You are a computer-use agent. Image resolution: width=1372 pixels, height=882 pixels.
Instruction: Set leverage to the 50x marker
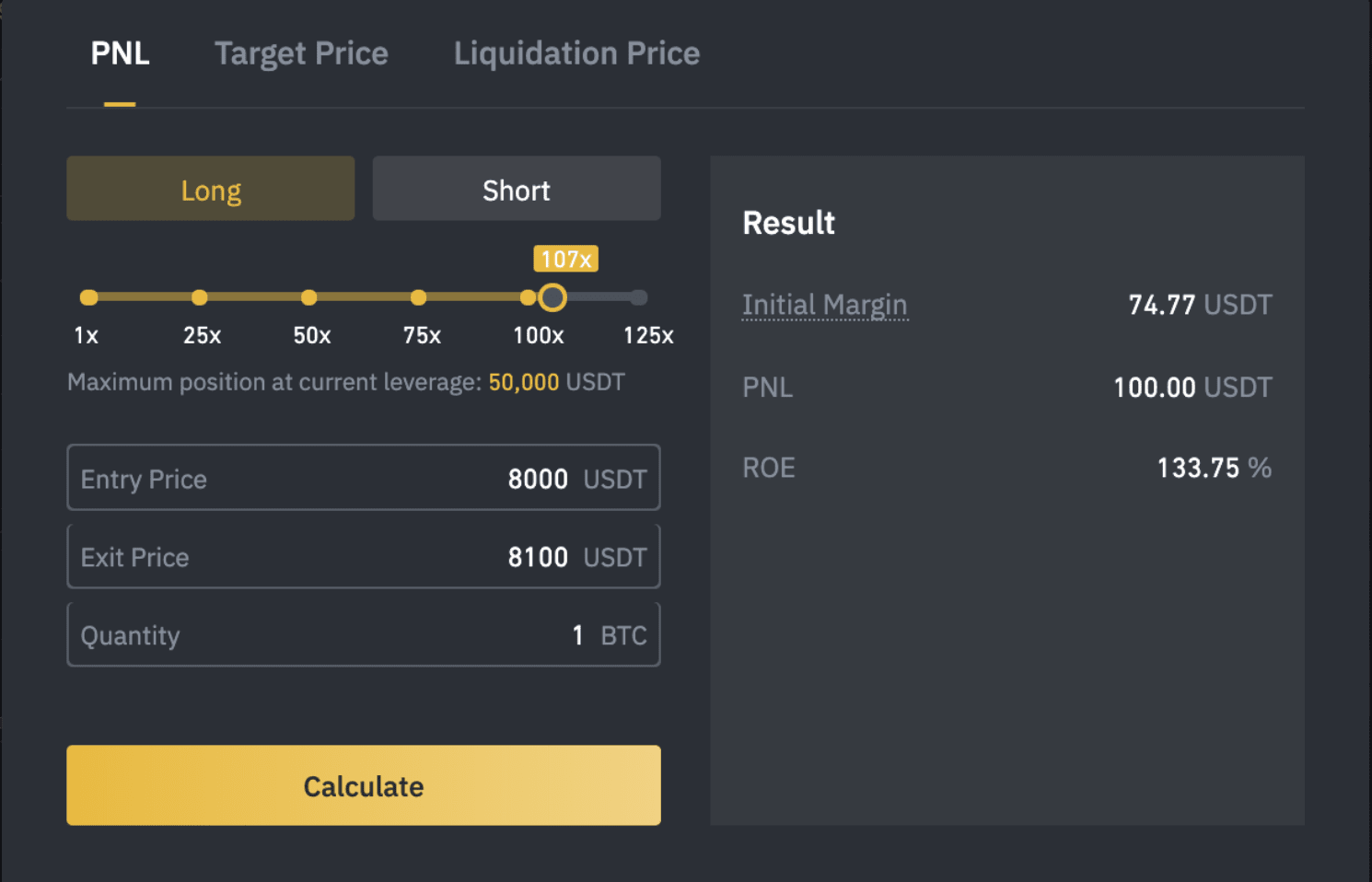pos(308,297)
